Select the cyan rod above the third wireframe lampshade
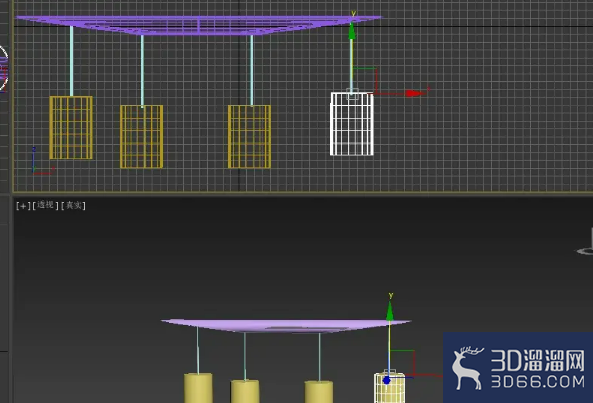Viewport: 593px width, 403px height. click(251, 70)
